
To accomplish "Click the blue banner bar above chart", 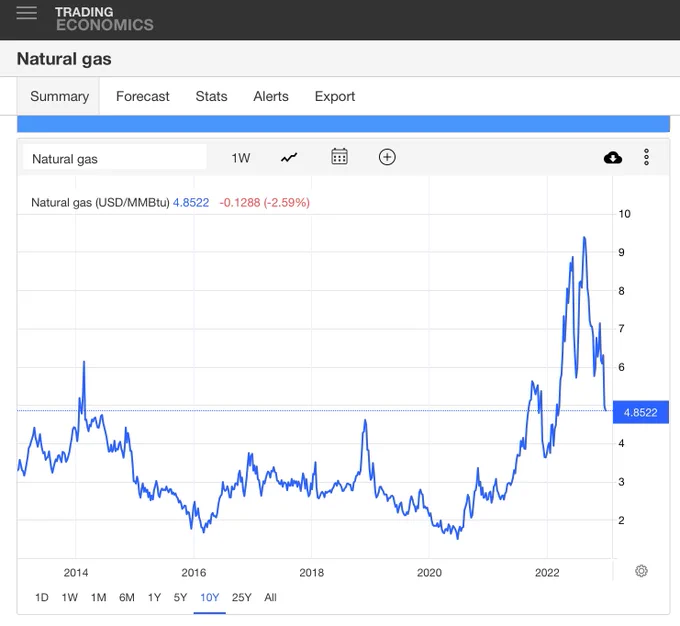I will pyautogui.click(x=343, y=124).
